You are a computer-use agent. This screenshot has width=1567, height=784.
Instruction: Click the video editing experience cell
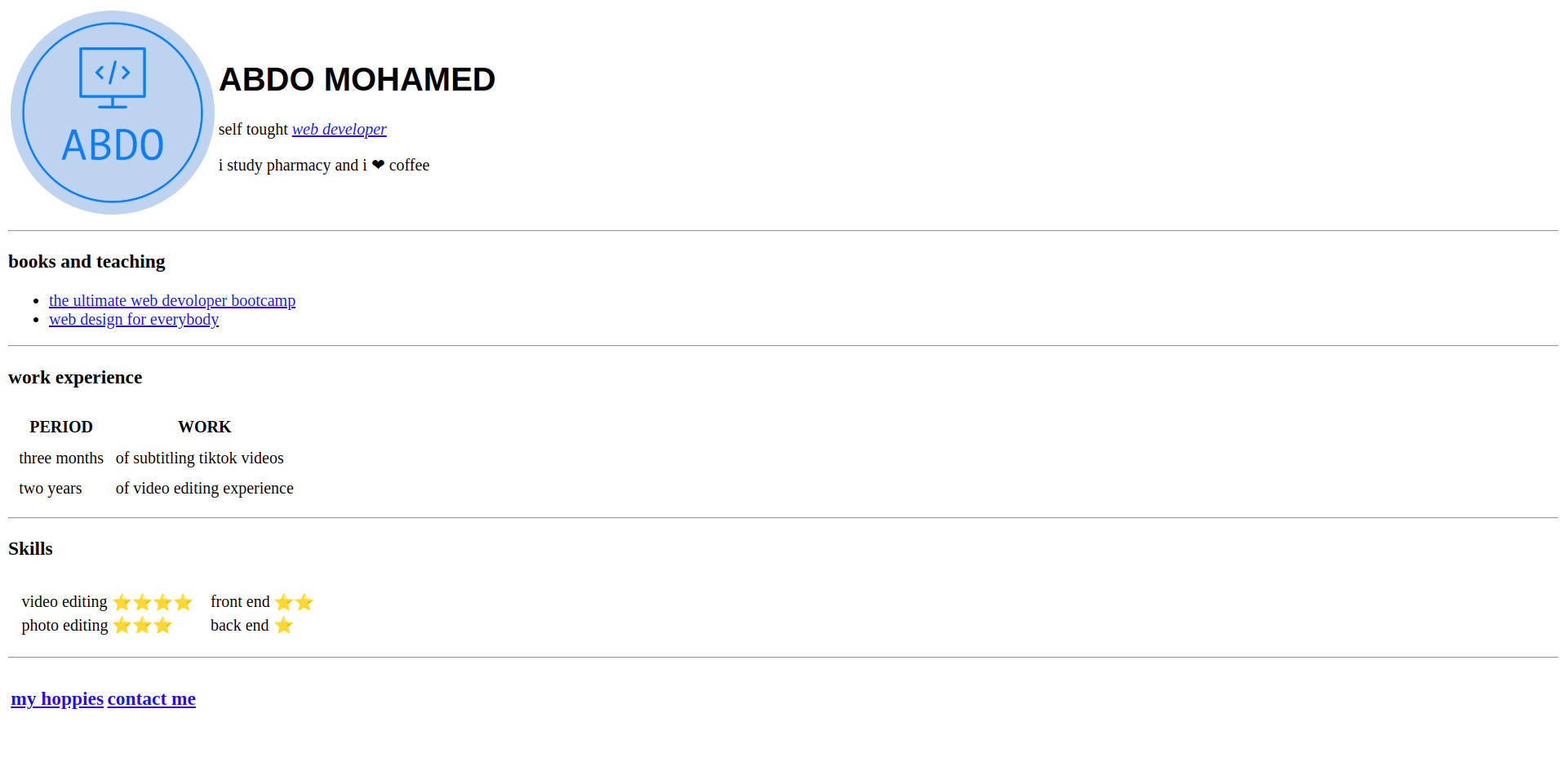point(204,489)
